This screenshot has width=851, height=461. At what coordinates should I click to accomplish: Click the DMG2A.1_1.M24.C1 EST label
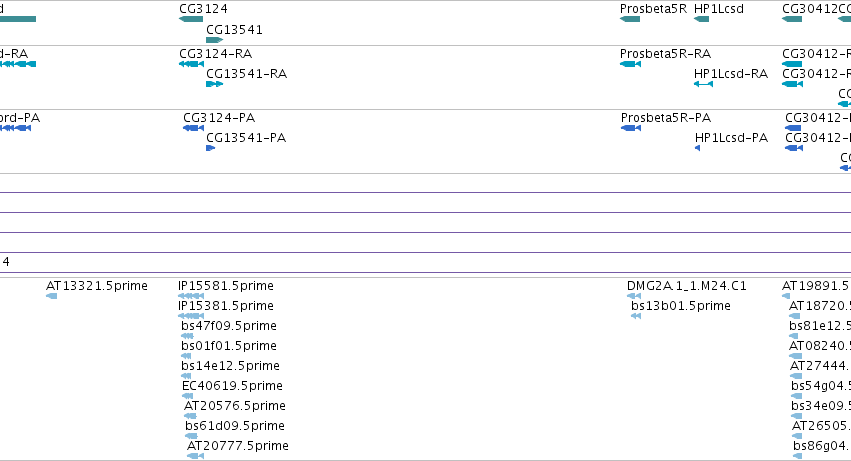(687, 286)
